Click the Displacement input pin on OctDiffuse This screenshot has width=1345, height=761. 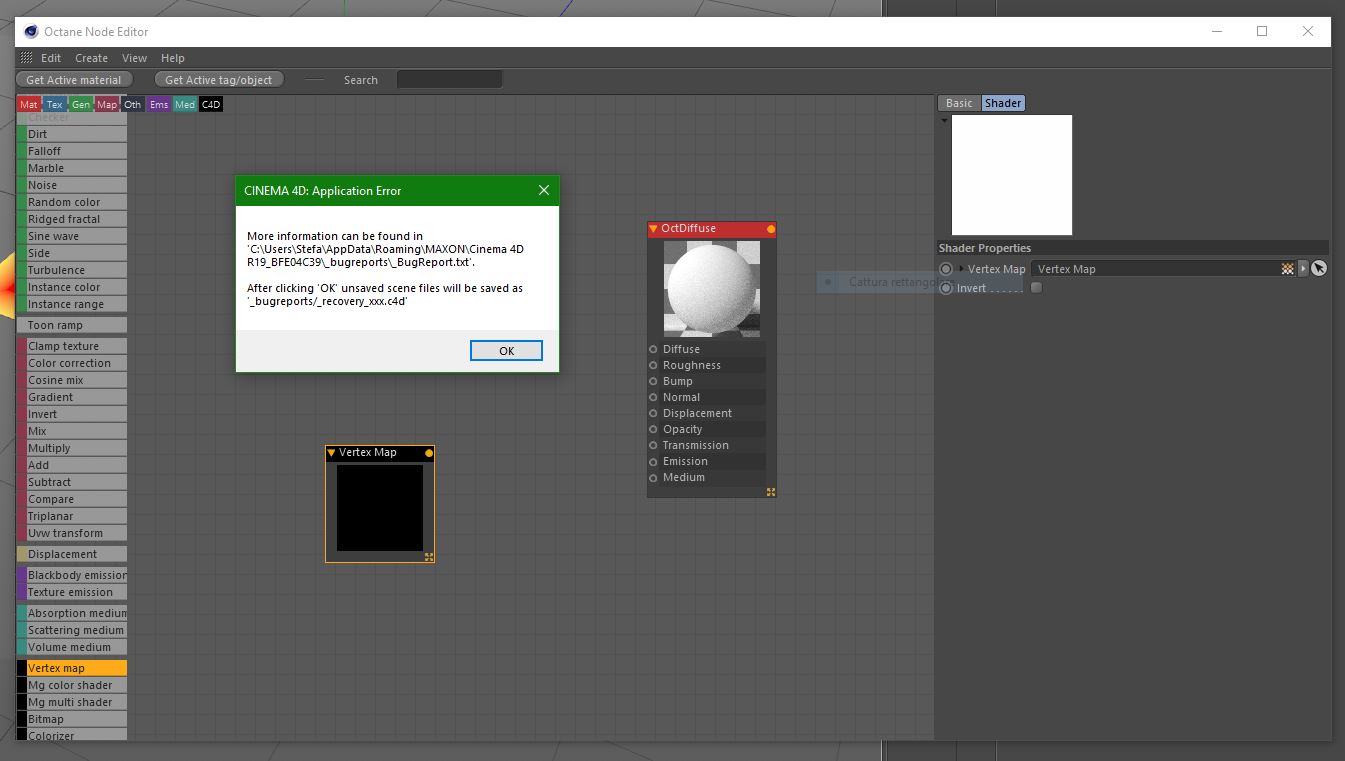tap(654, 413)
